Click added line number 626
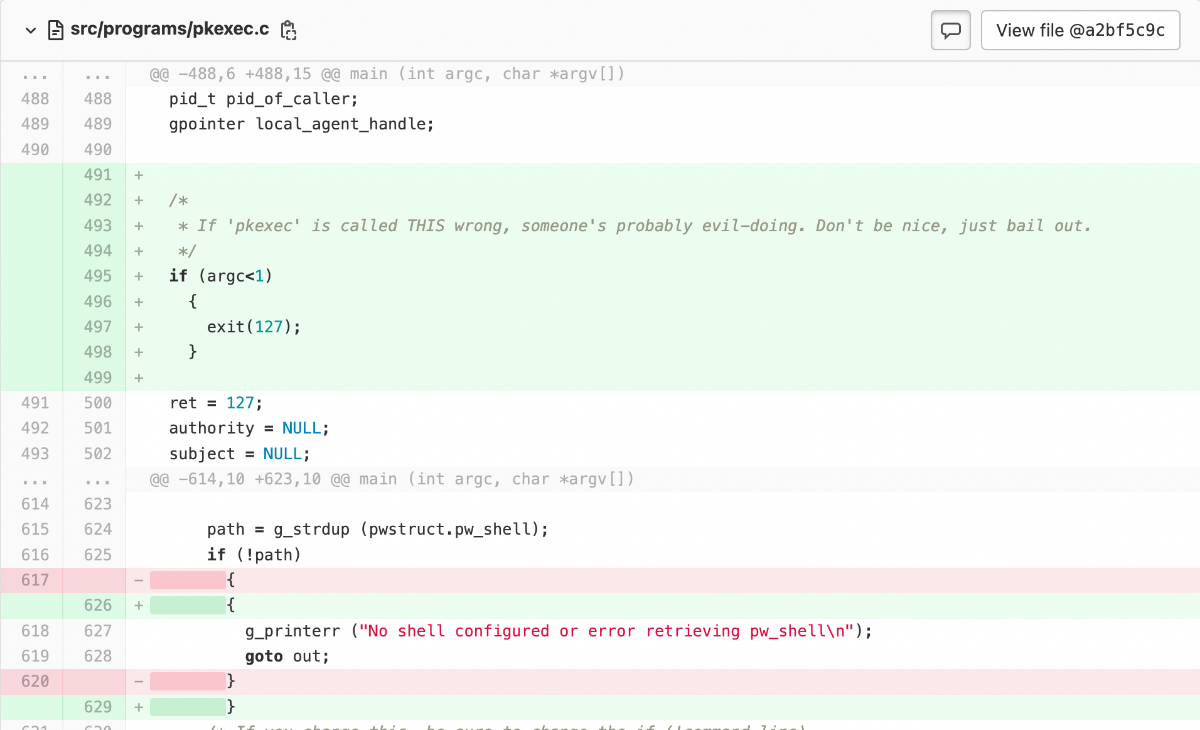 click(98, 605)
